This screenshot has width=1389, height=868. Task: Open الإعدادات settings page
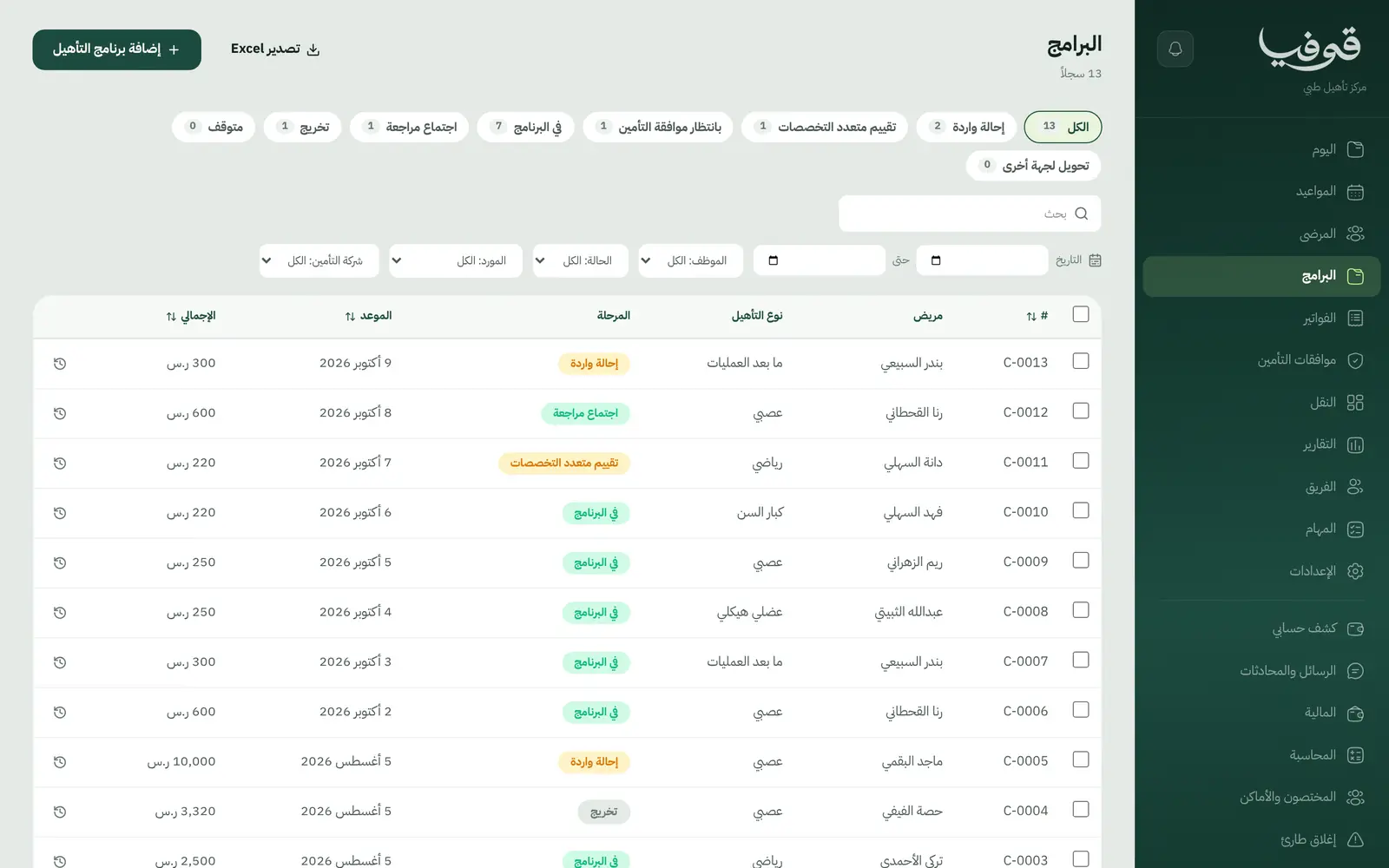click(x=1261, y=571)
